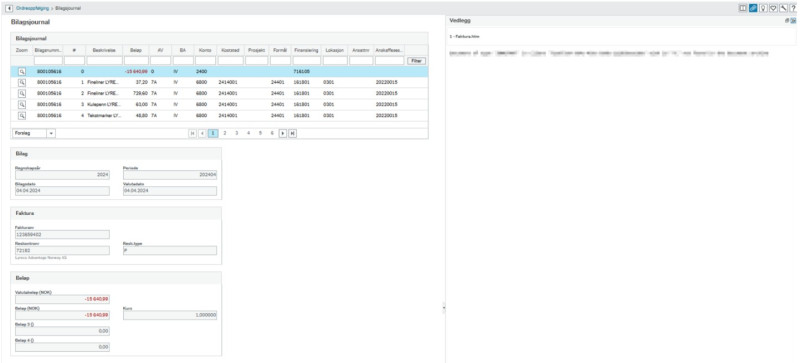Image resolution: width=800 pixels, height=363 pixels.
Task: Sort by the Beløp column header
Action: point(136,50)
